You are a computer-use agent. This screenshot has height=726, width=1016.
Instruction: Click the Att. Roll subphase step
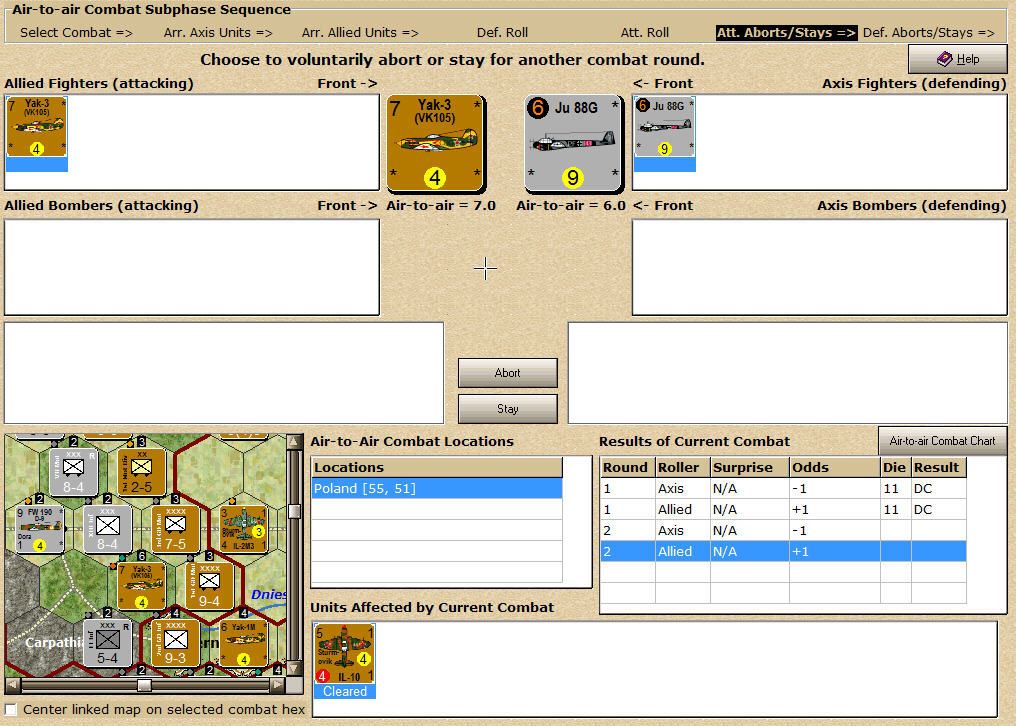[645, 32]
